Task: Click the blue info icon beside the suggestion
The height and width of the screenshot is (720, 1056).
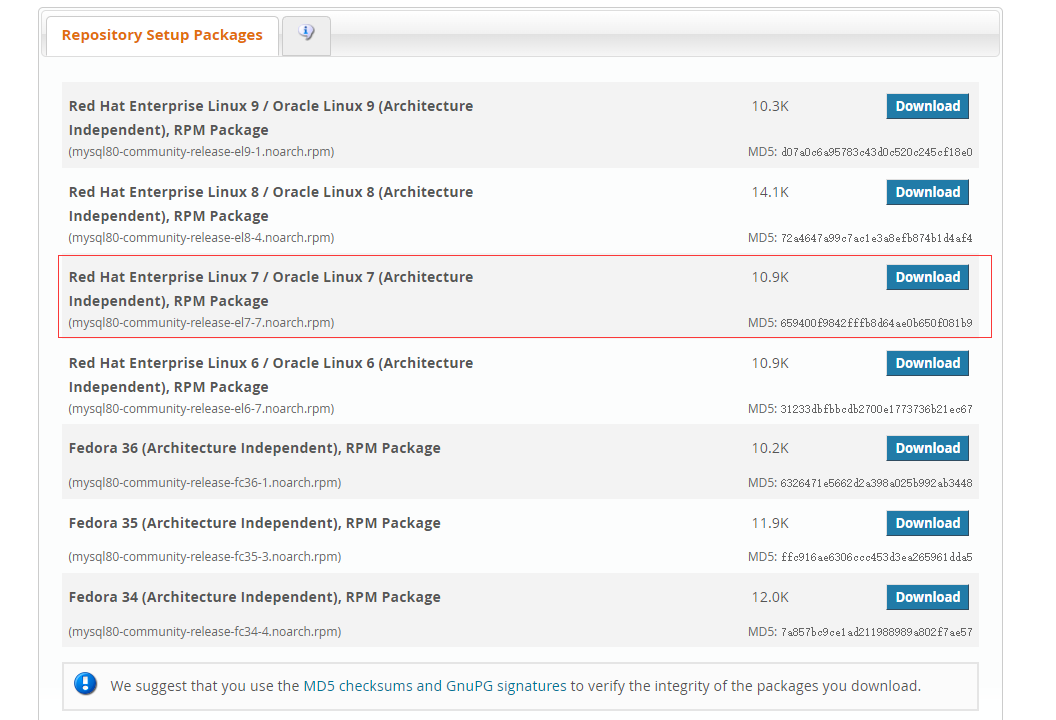Action: (x=86, y=685)
